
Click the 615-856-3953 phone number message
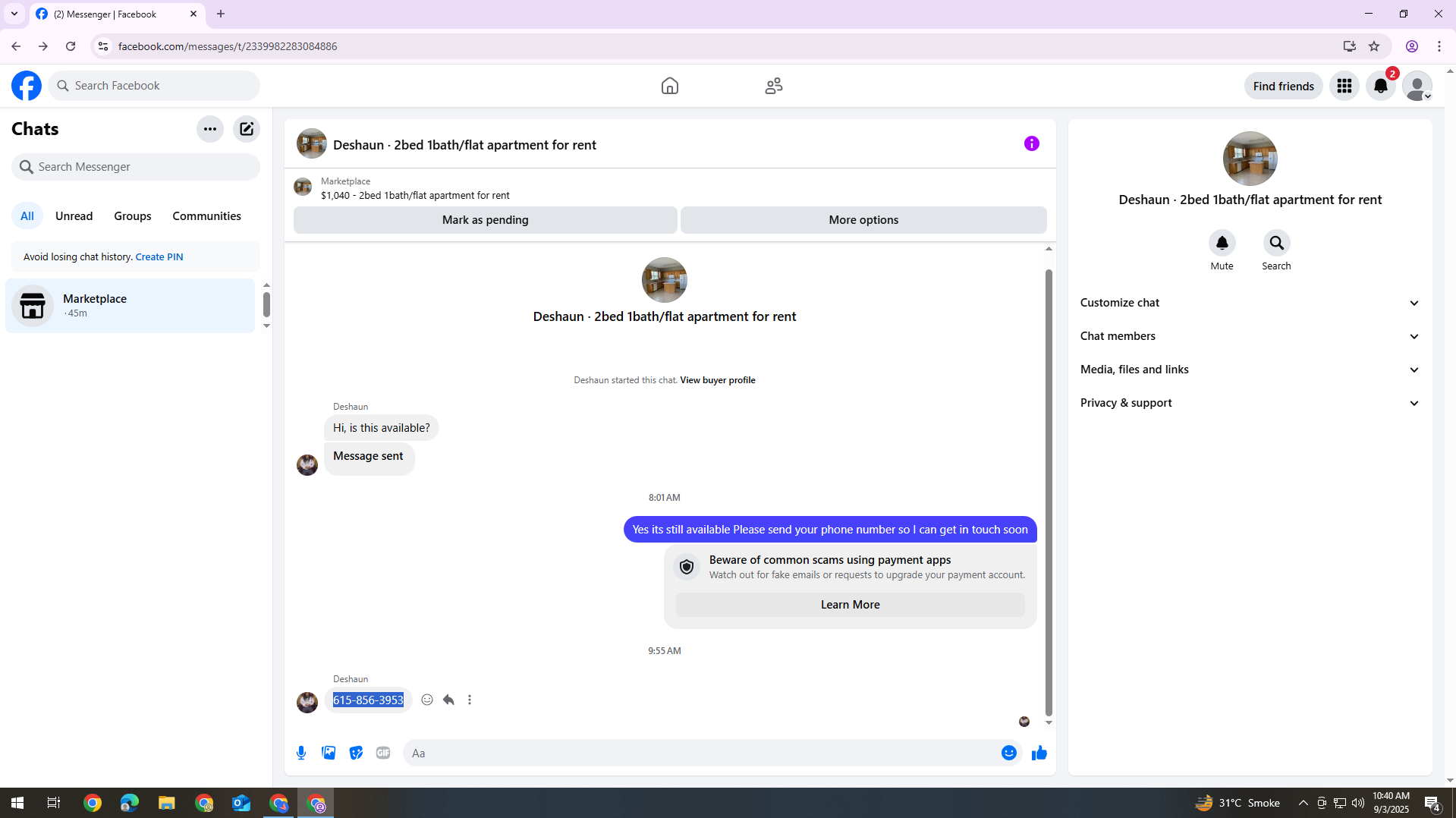(x=368, y=700)
